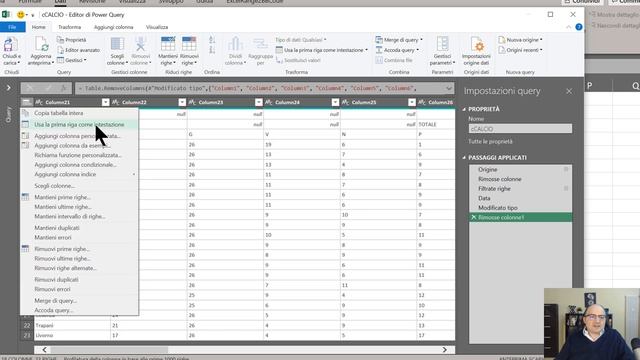Sort ascending with the A-Z icon
The image size is (640, 360).
click(x=212, y=40)
